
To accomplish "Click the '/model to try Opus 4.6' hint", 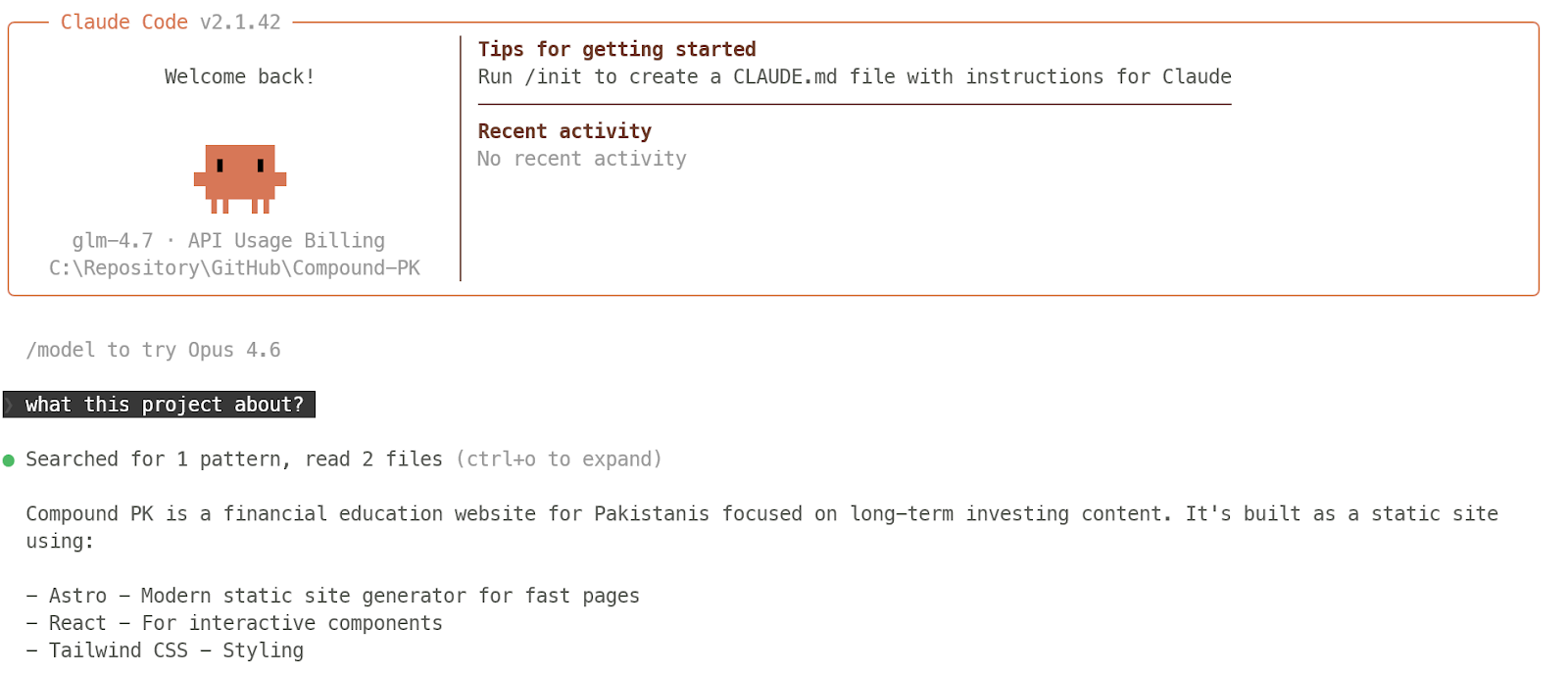I will pos(153,350).
